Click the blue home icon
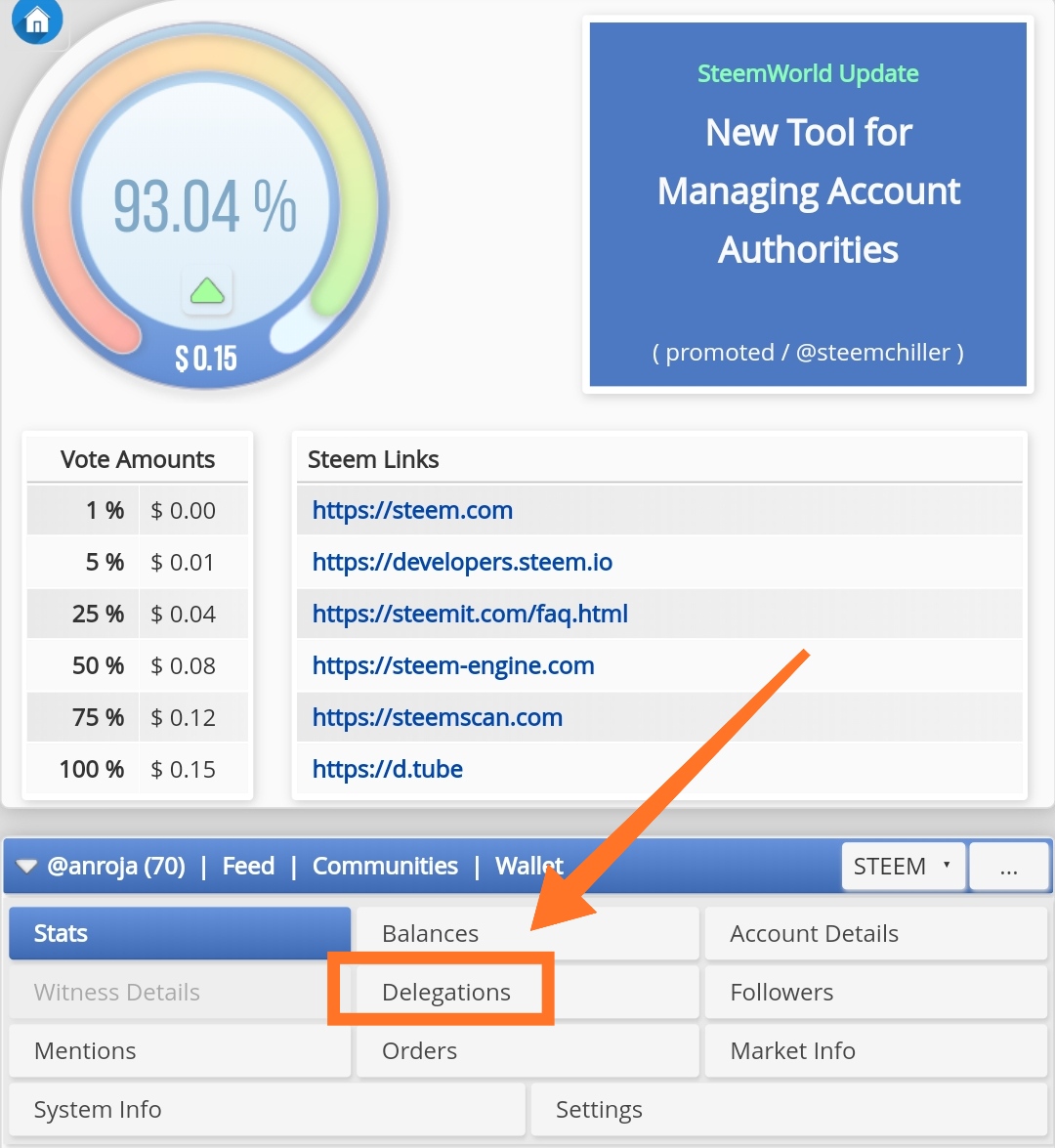This screenshot has height=1148, width=1055. (x=36, y=20)
